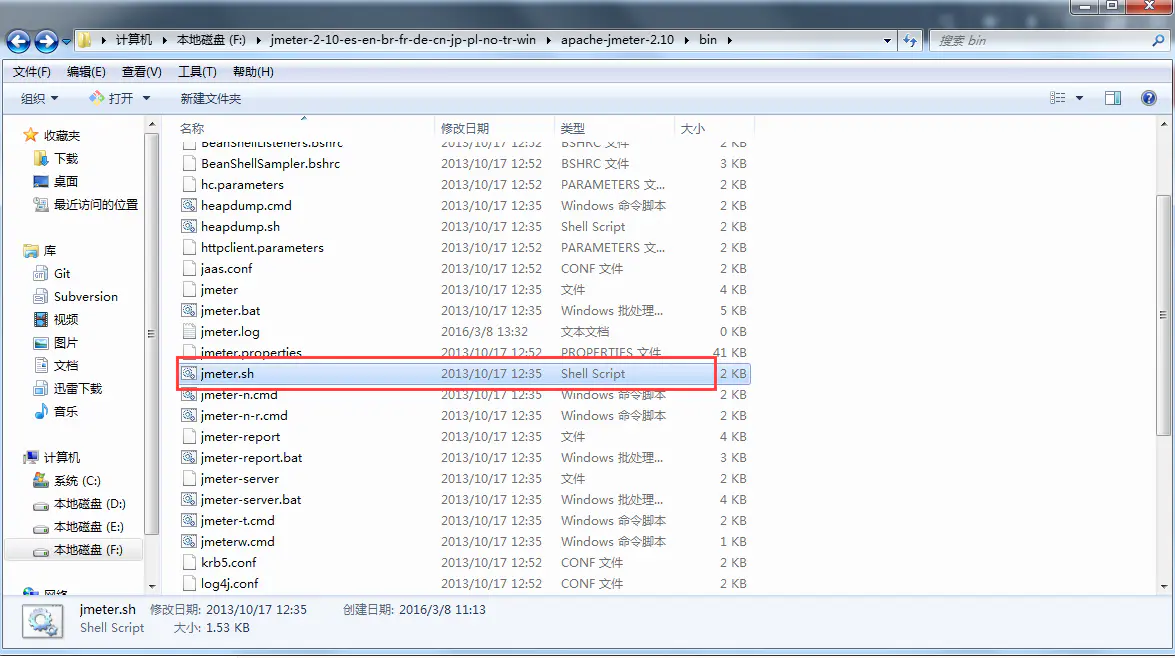Click the 打开 toolbar button
1175x658 pixels.
pyautogui.click(x=111, y=98)
